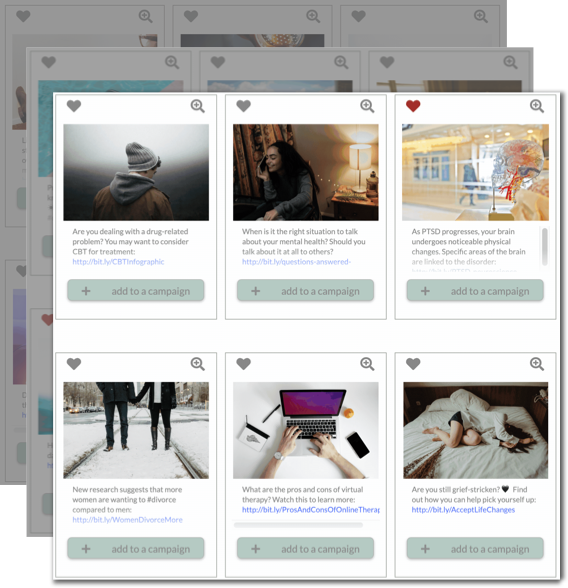Open the bit.ly/WomenDivorceMore link
Image resolution: width=568 pixels, height=588 pixels.
click(127, 520)
